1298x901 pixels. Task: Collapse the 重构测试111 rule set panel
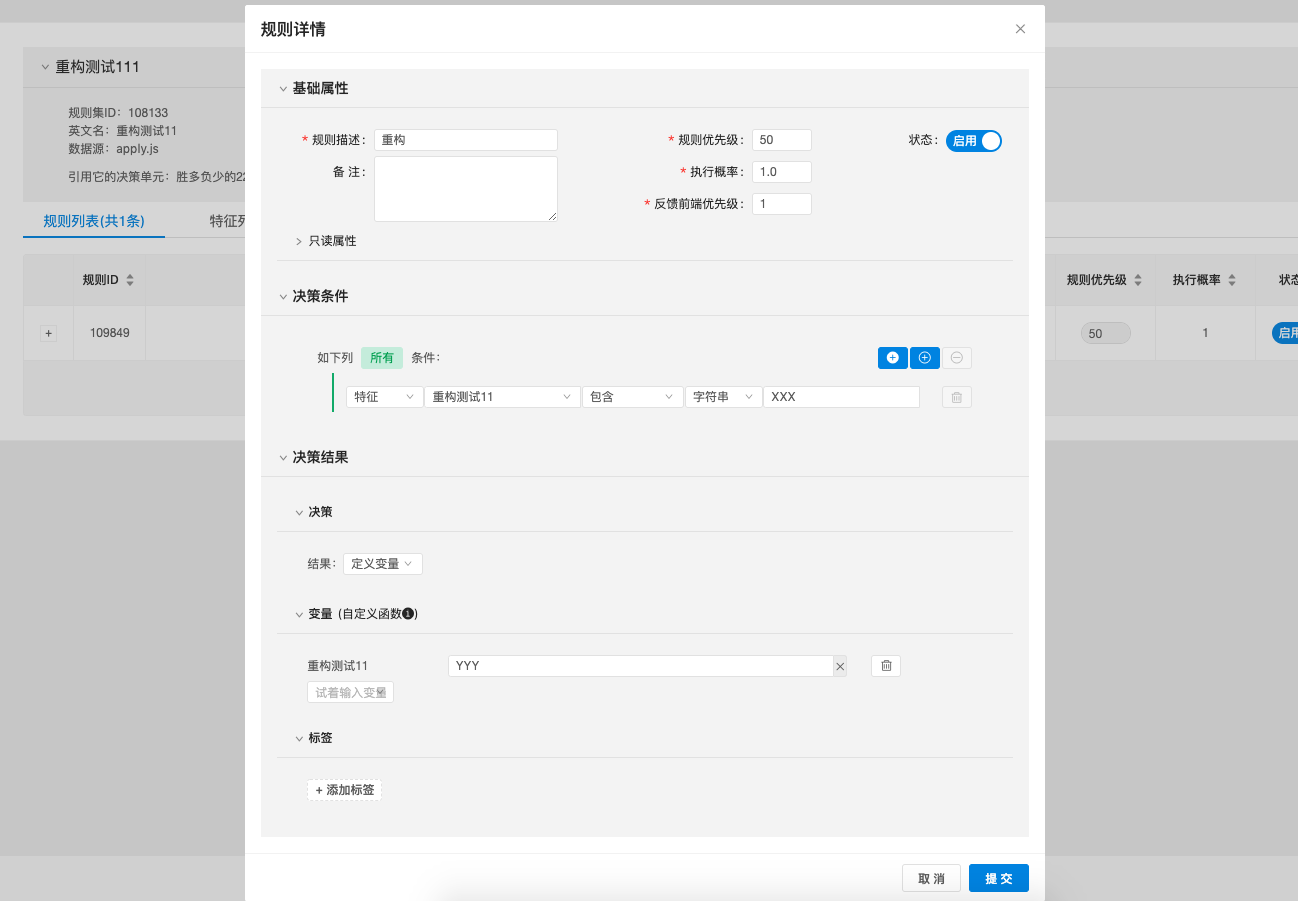[44, 67]
